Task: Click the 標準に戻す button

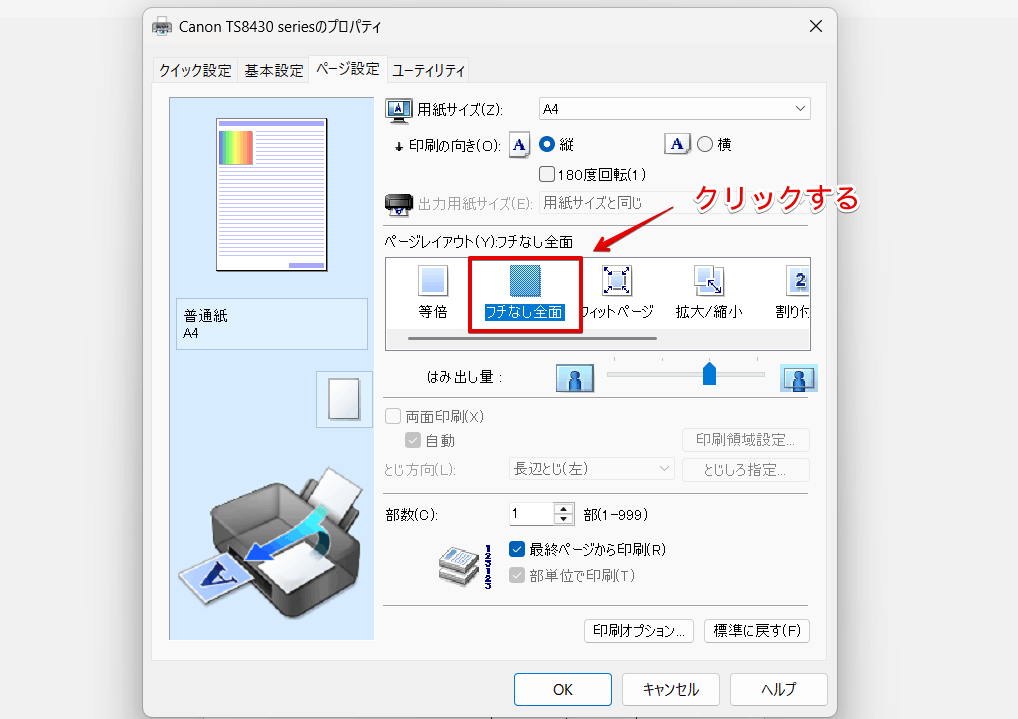Action: click(757, 631)
